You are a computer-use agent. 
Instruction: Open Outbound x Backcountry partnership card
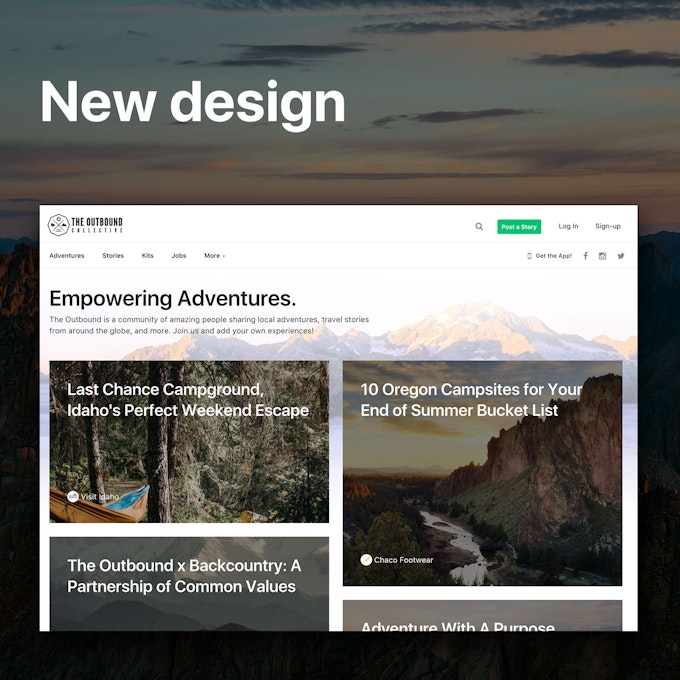[189, 584]
